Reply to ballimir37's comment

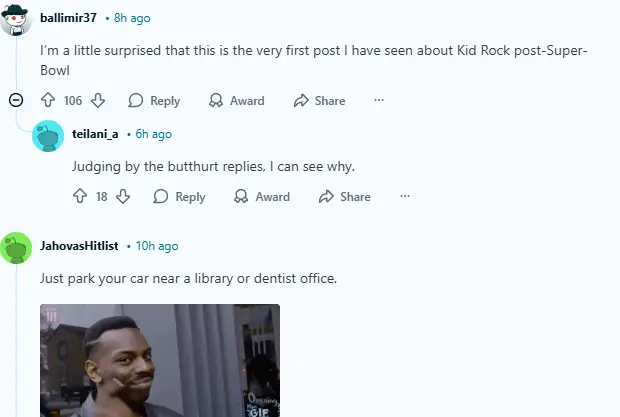[x=154, y=100]
